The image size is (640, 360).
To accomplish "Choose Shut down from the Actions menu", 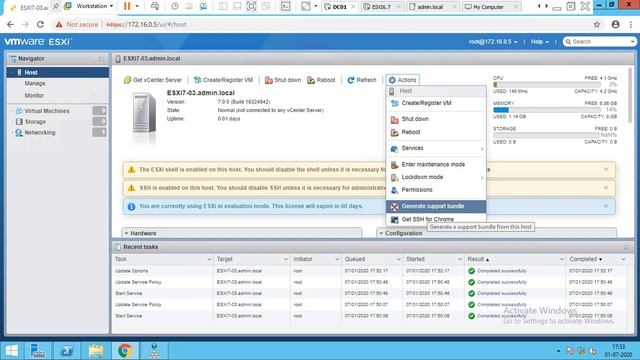I will 436,119.
